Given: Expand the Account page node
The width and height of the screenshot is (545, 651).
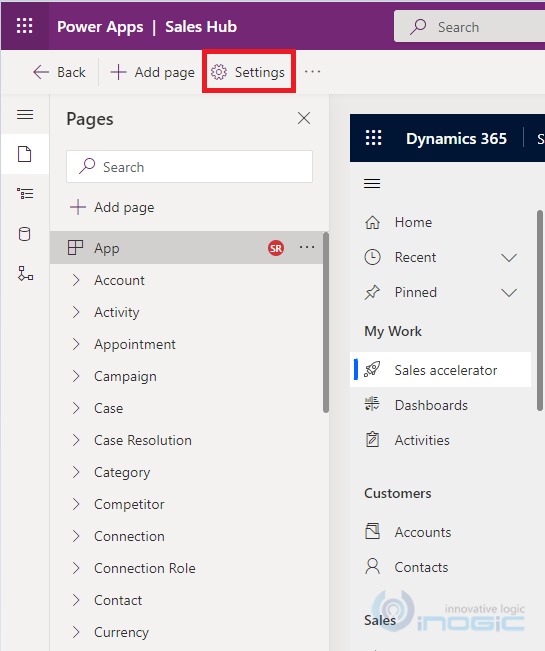Looking at the screenshot, I should pyautogui.click(x=76, y=280).
